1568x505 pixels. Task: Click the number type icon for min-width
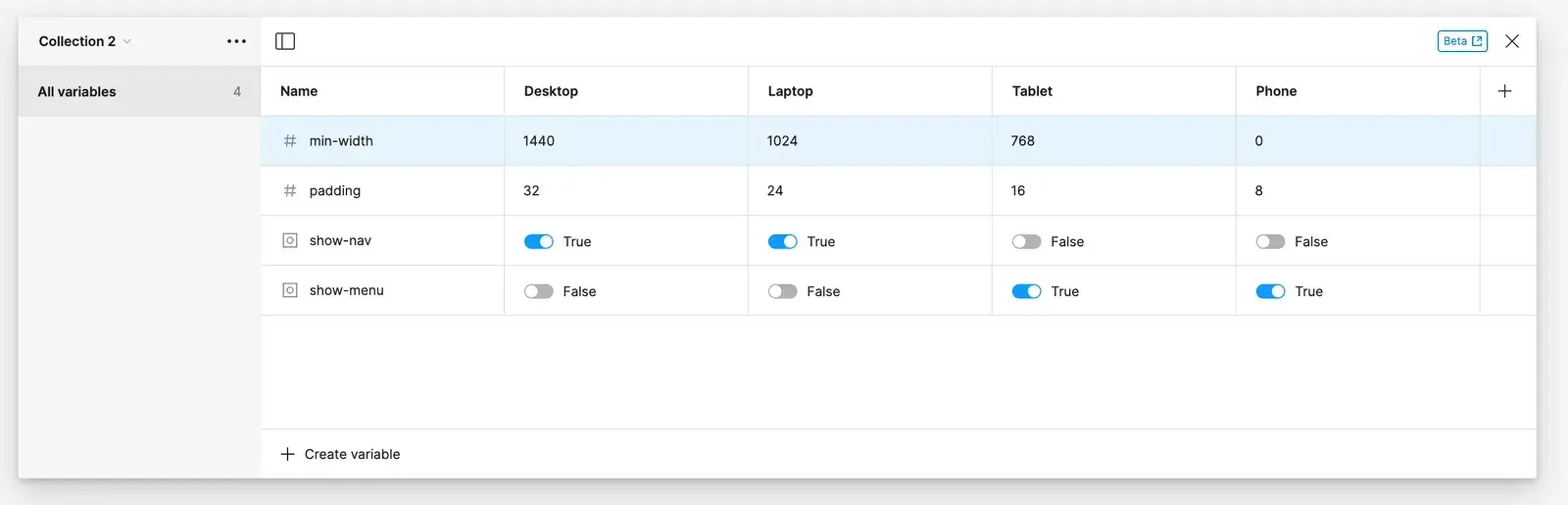pos(290,141)
